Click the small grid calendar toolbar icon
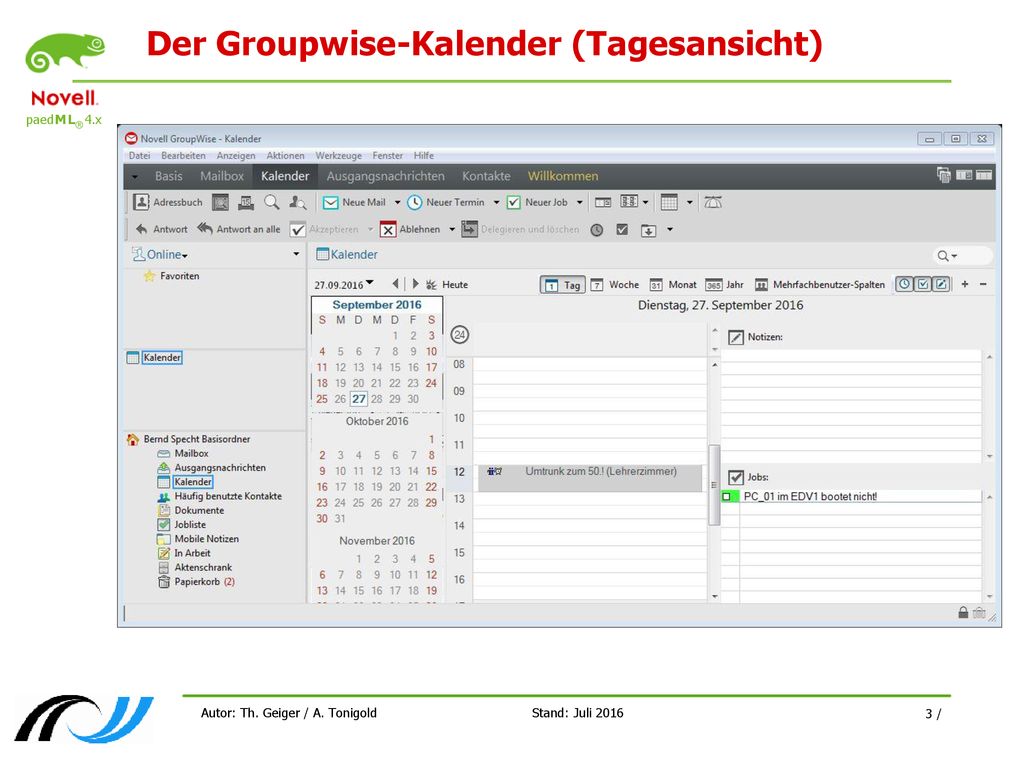This screenshot has width=1024, height=768. [x=669, y=202]
